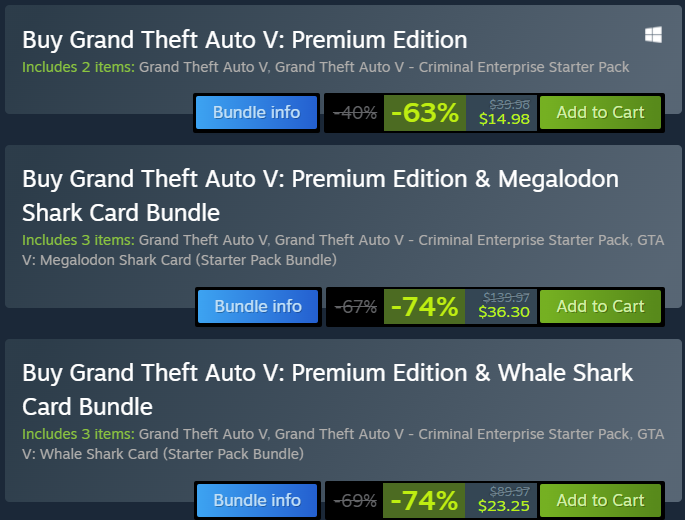Click the "Includes 2 items" text
Image resolution: width=685 pixels, height=520 pixels.
click(78, 67)
